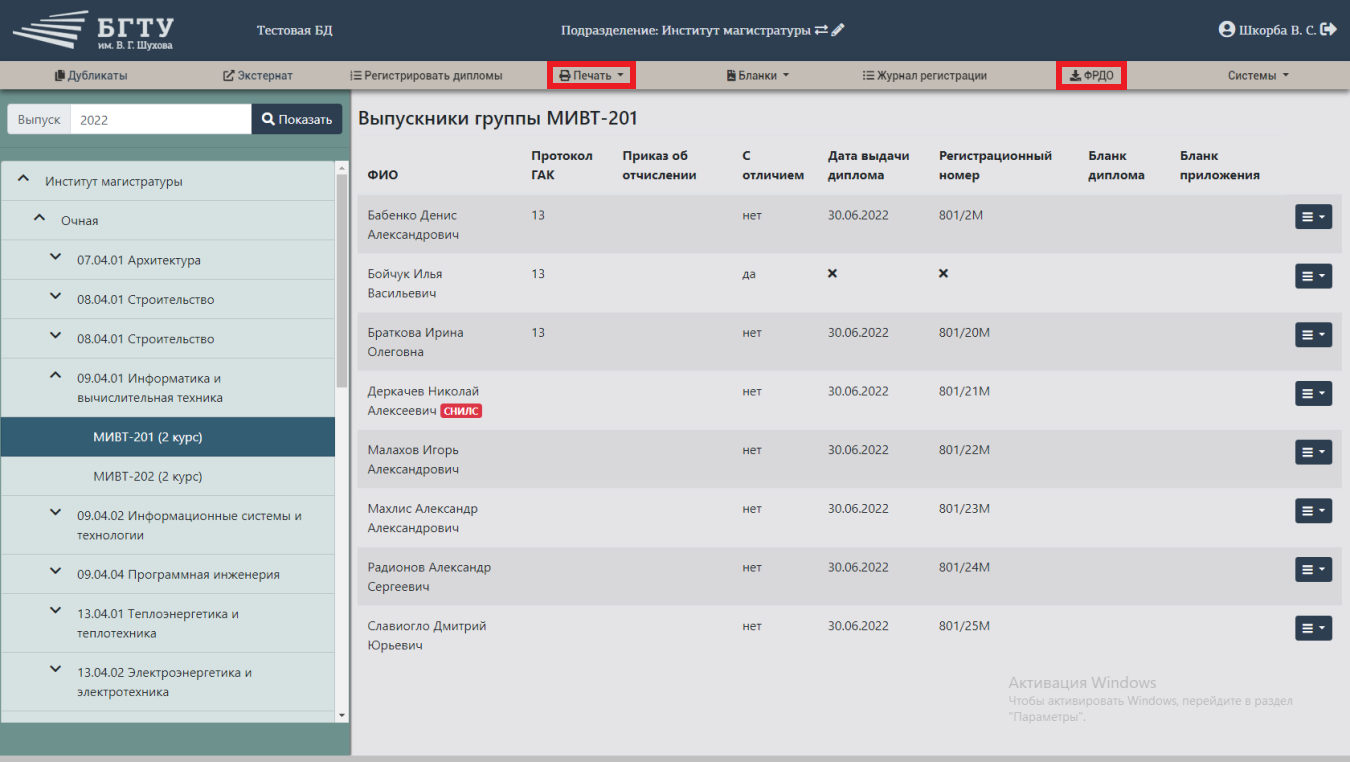Screen dimensions: 1350x762
Task: Open actions menu for Махлис Александр Александрович
Action: [1313, 510]
